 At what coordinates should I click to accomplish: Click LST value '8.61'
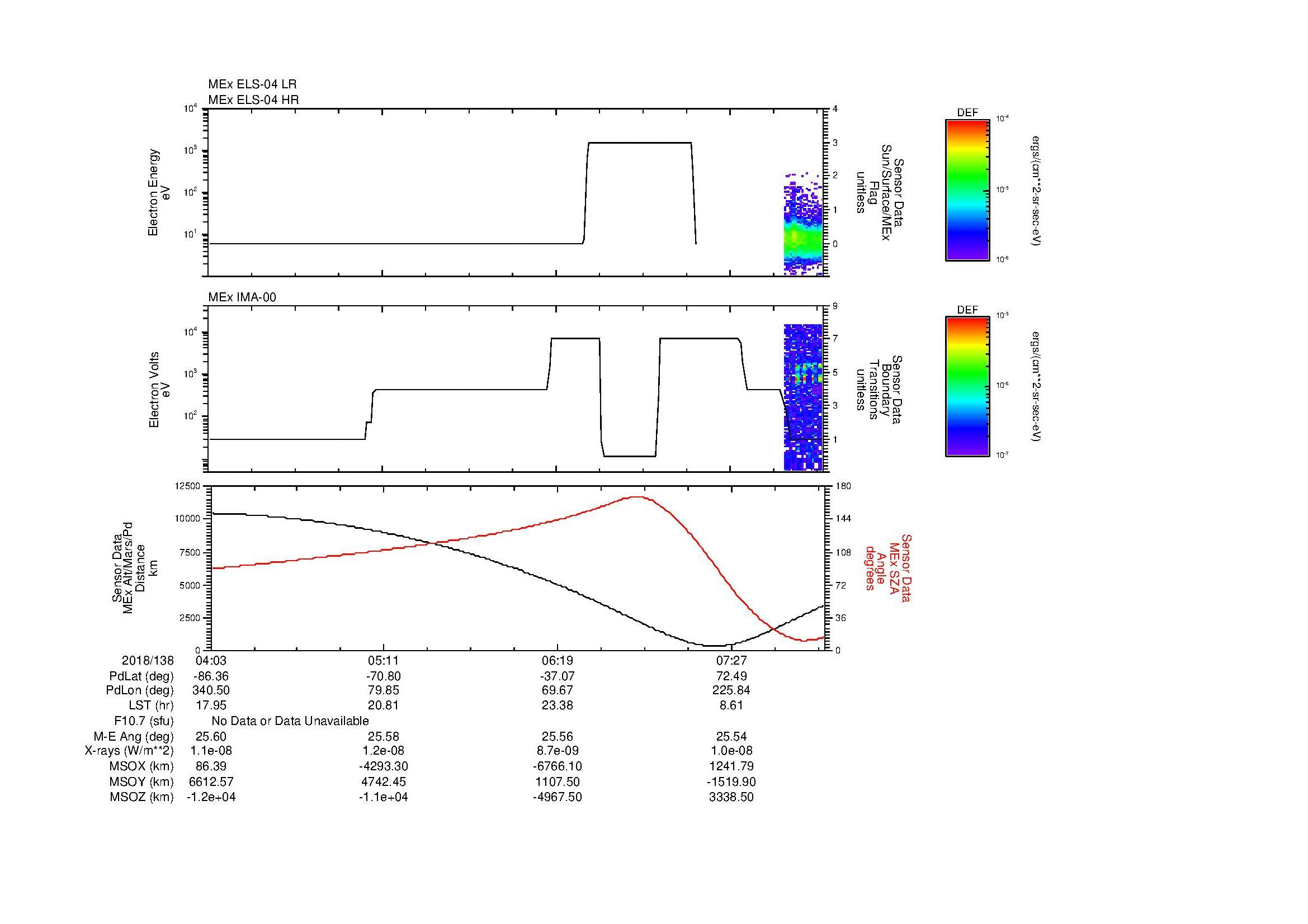pos(731,705)
